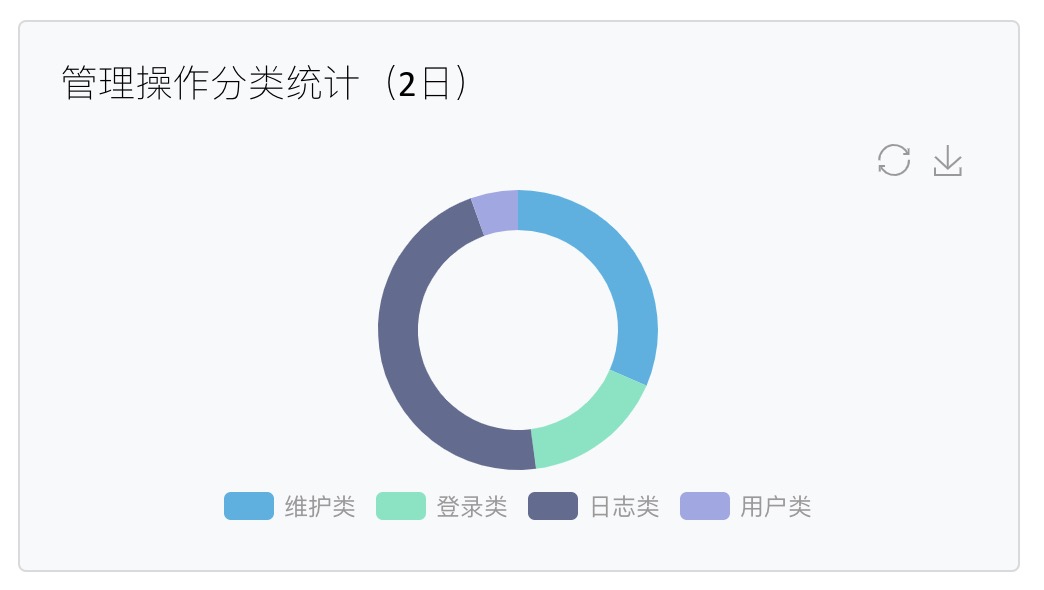This screenshot has height=590, width=1044.
Task: Toggle the dark 日志类 legend swatch
Action: 553,506
